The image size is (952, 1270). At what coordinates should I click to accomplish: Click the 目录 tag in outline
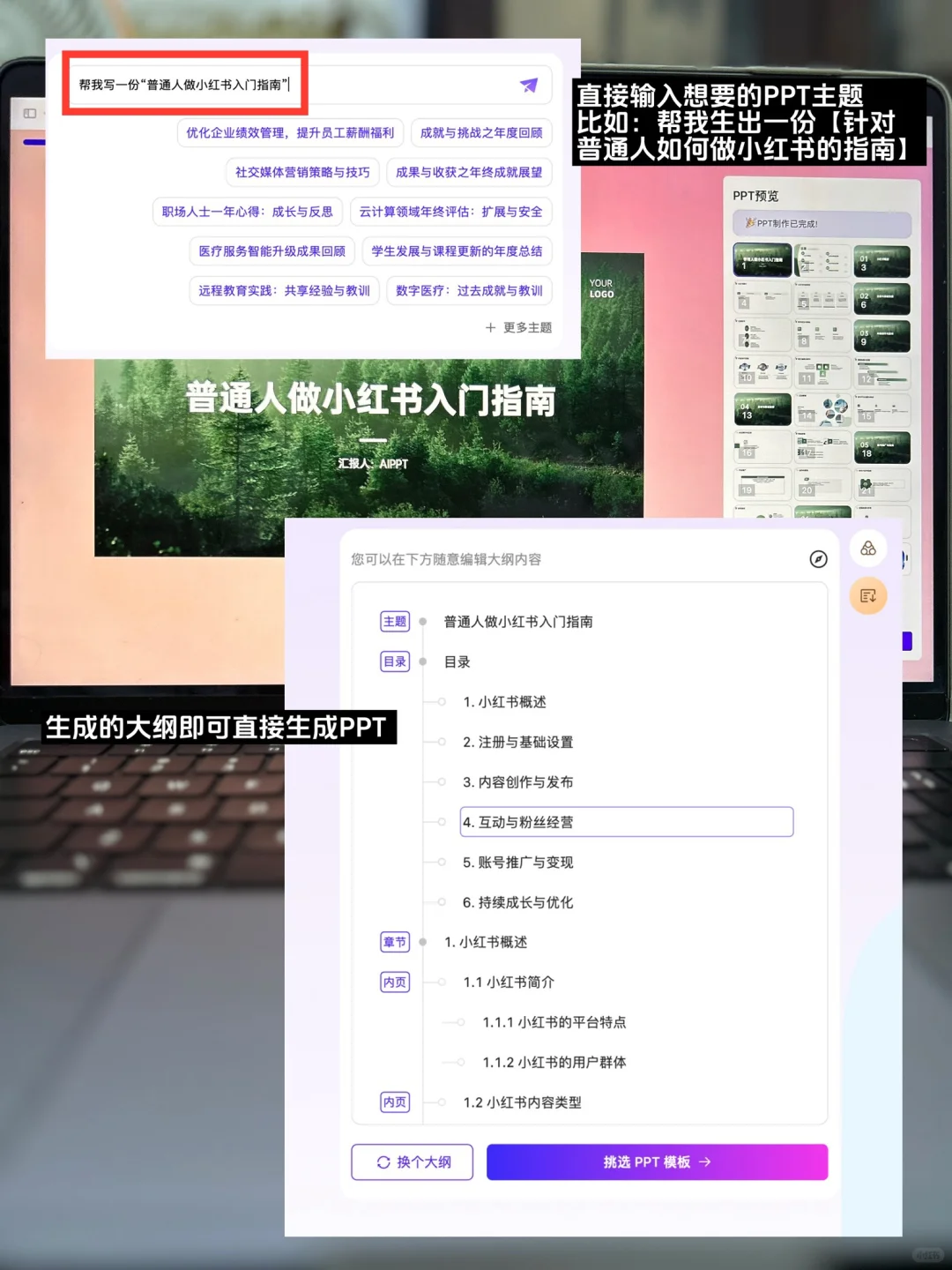pyautogui.click(x=395, y=661)
